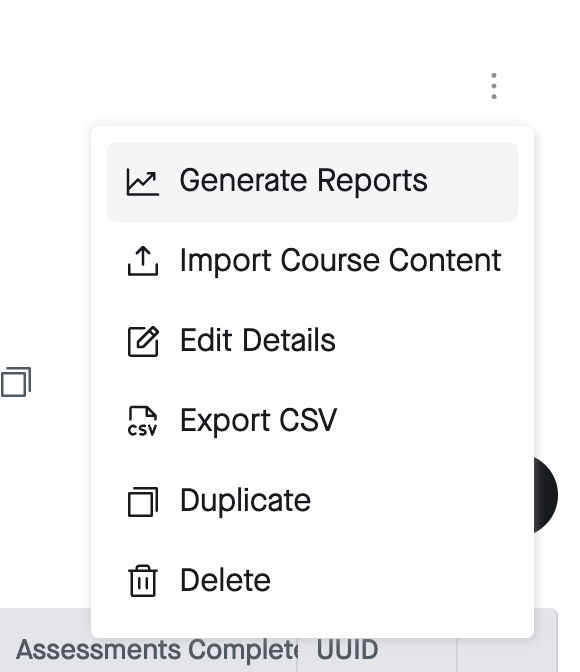Click the CSV file icon

coord(143,421)
